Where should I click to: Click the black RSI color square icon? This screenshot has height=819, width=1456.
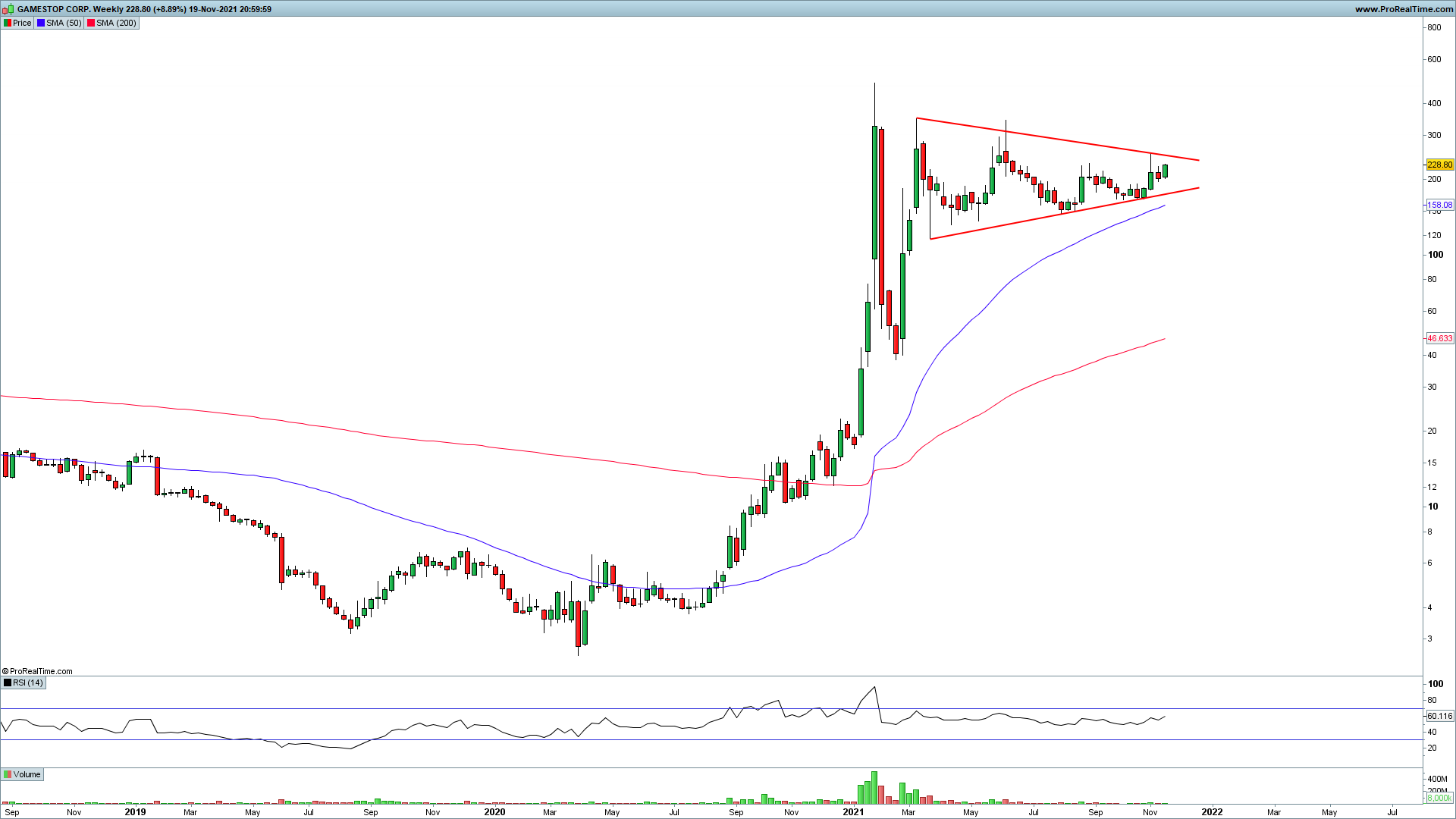pos(8,682)
